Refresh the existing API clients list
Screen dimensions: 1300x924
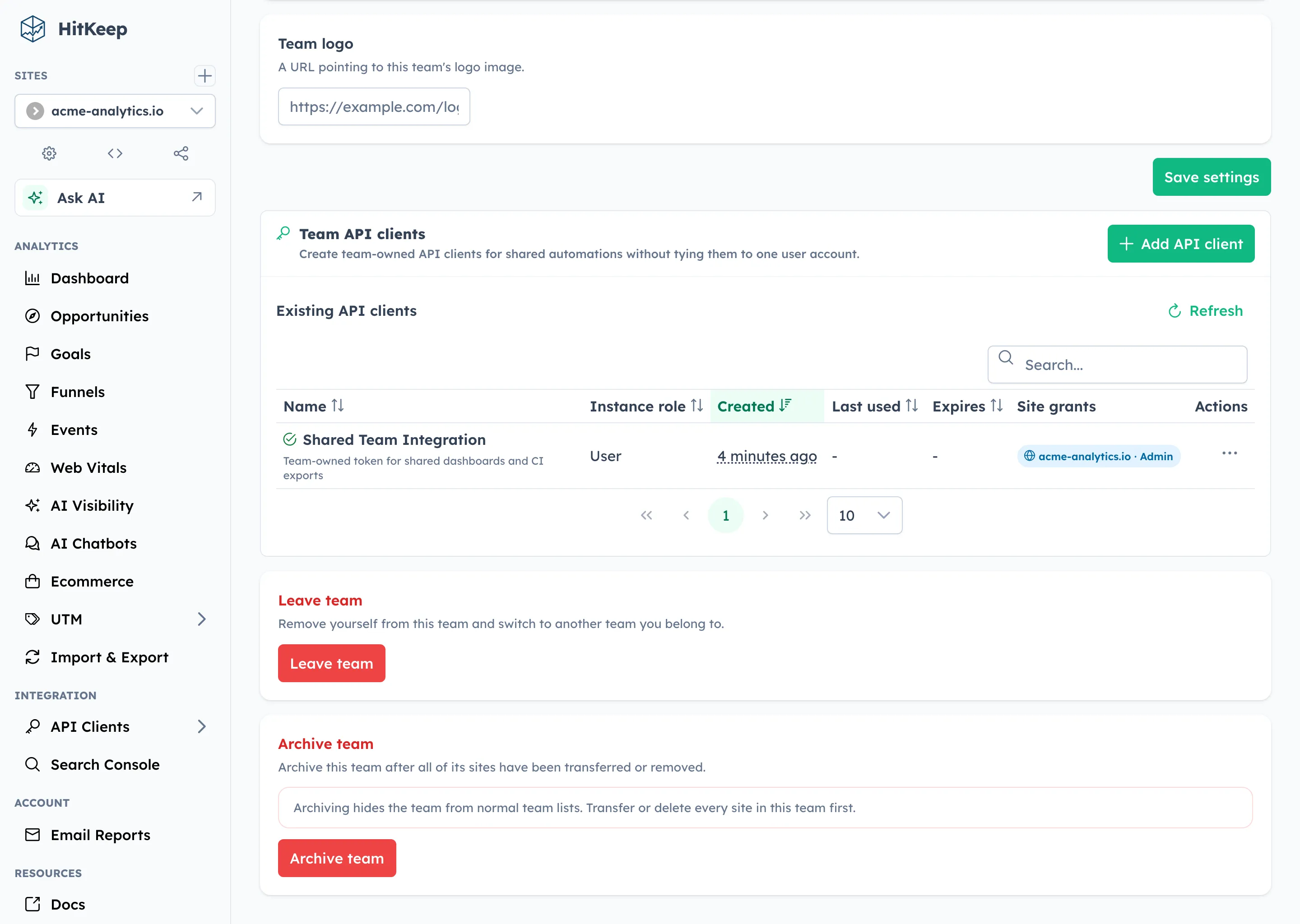(1205, 311)
